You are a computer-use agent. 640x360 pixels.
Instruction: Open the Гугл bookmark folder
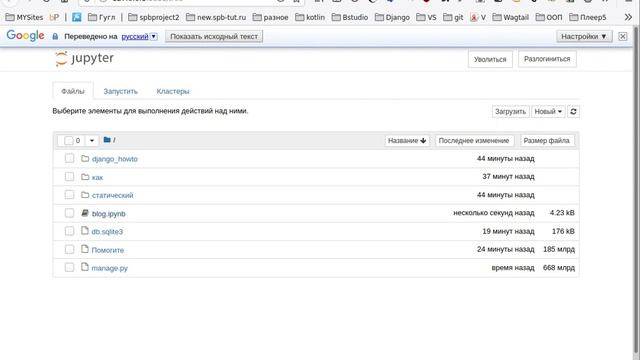pos(102,17)
